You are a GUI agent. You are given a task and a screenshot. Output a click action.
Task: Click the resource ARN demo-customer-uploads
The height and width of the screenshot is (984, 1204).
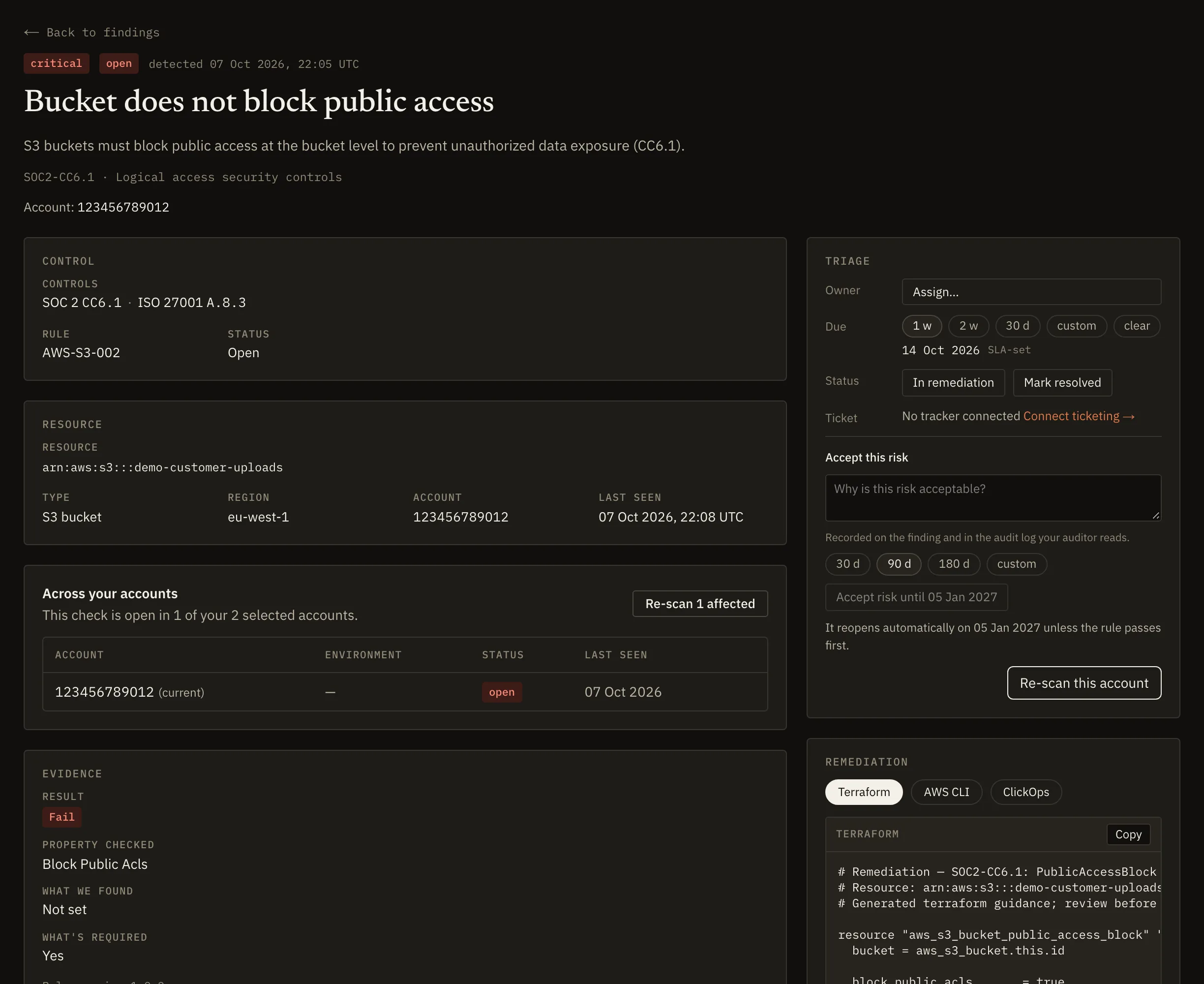pyautogui.click(x=163, y=467)
